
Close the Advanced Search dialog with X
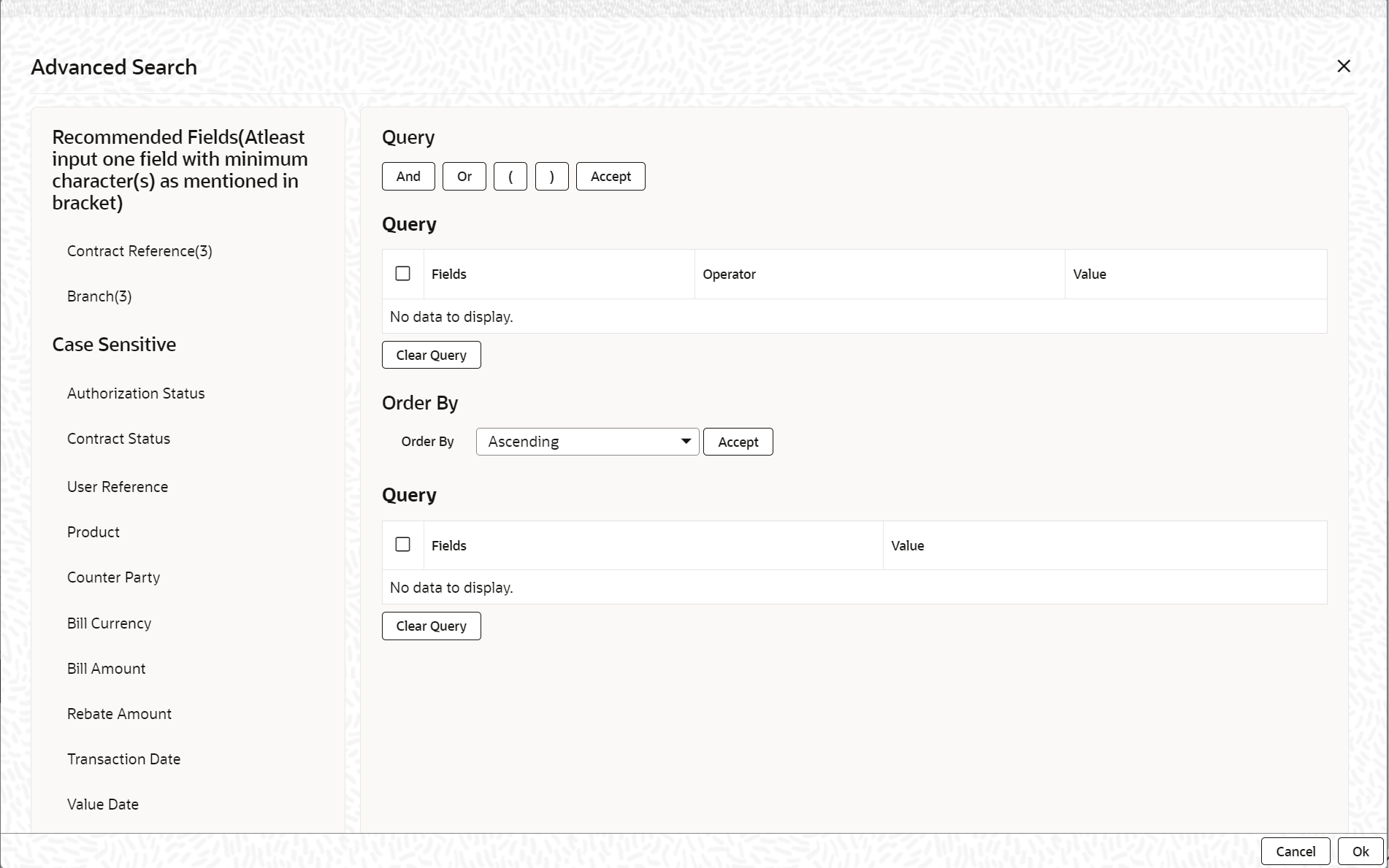coord(1343,66)
